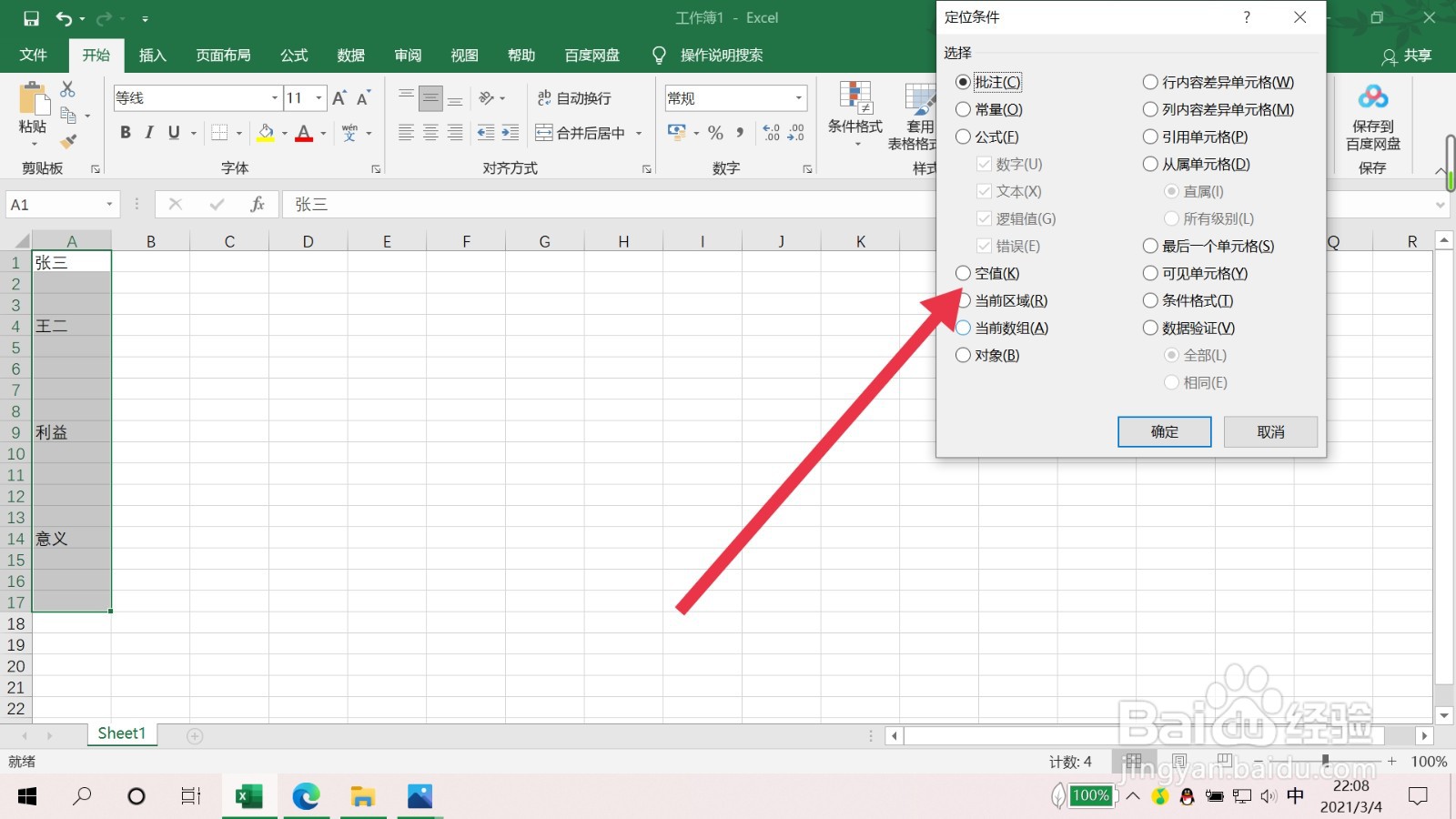Click the align text left icon
The width and height of the screenshot is (1456, 819).
406,133
